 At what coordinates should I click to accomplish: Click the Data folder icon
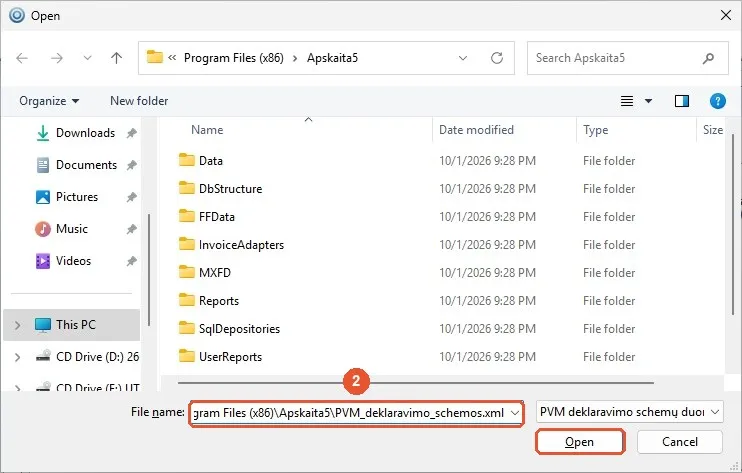click(186, 160)
